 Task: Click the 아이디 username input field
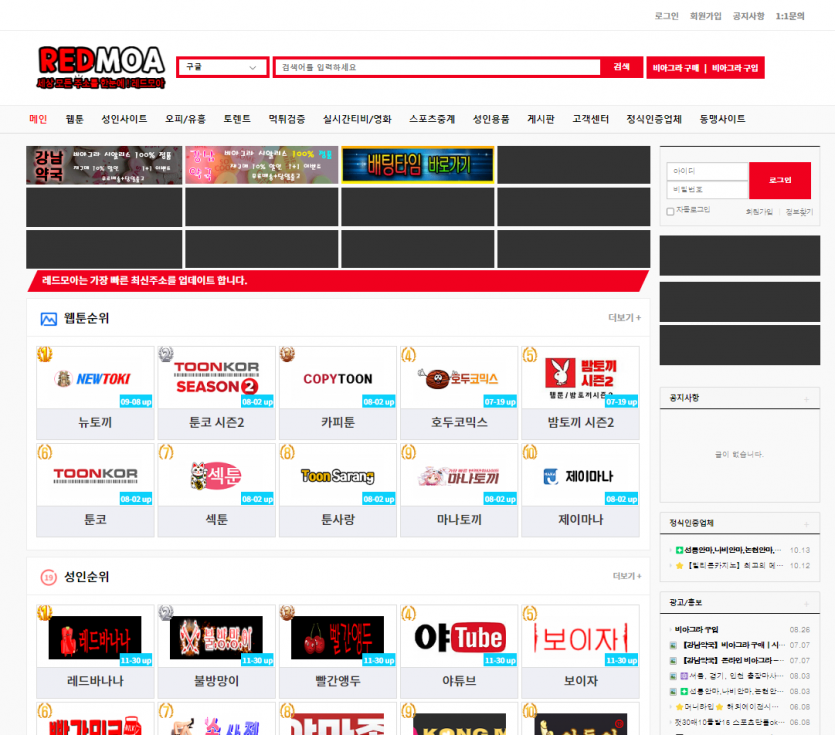click(x=707, y=172)
